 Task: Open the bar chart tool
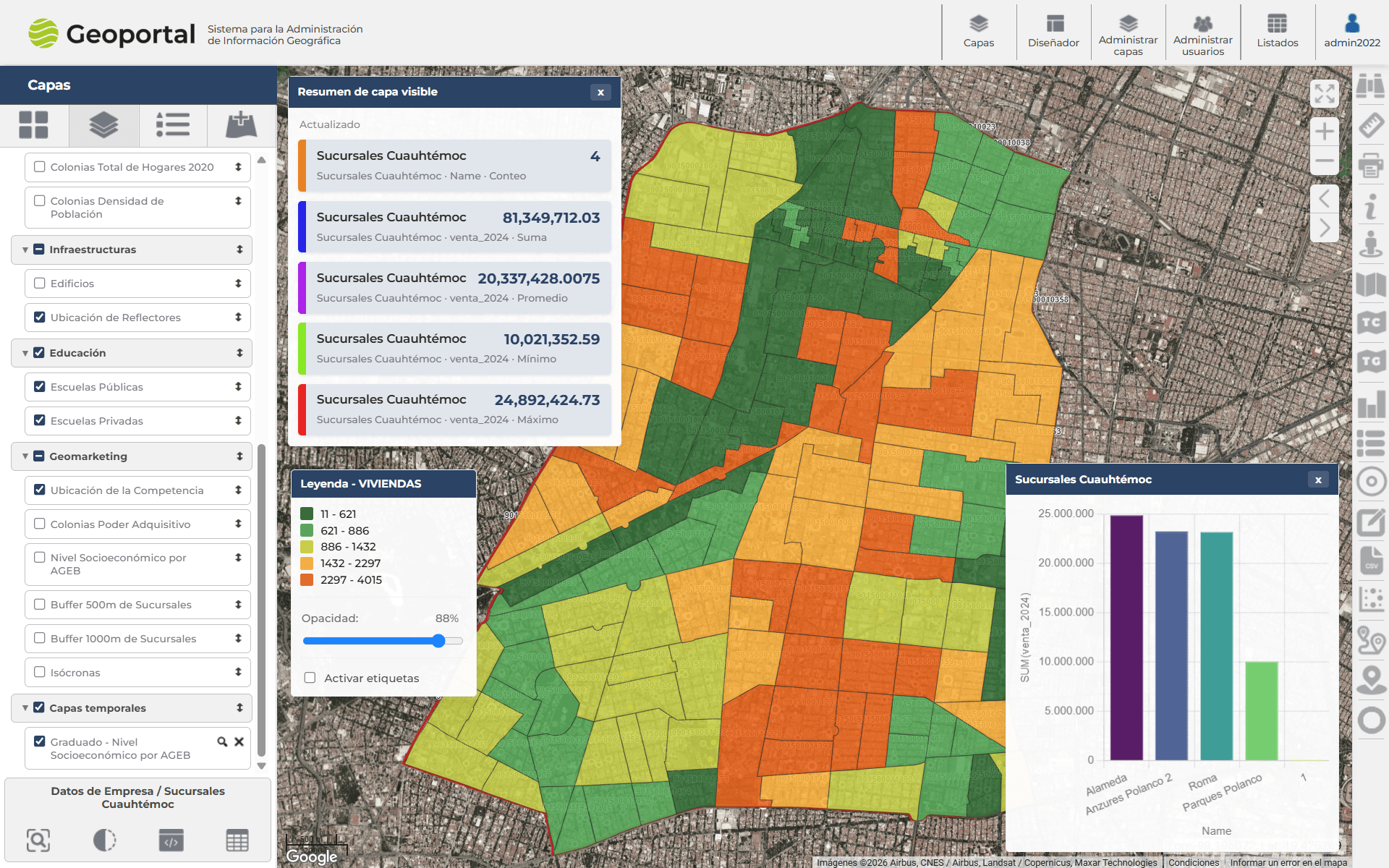pyautogui.click(x=1370, y=404)
